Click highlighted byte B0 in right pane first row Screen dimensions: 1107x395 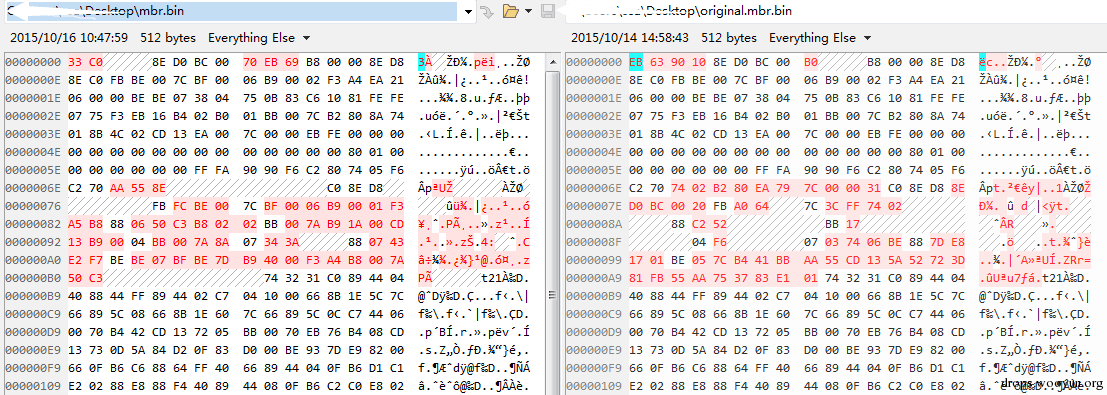click(x=811, y=61)
